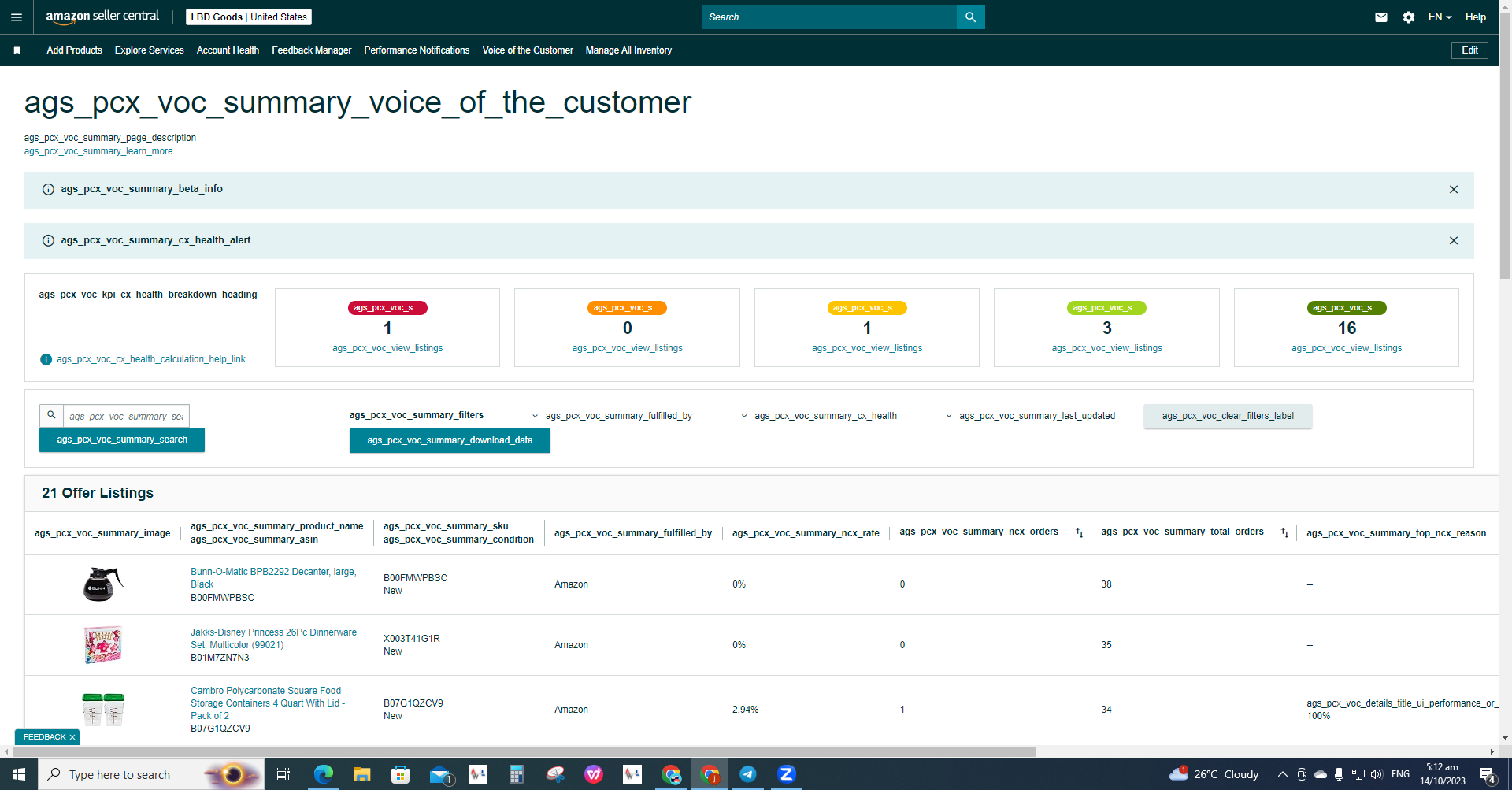Open the ags_pcx_voc_summary_learn_more link
Viewport: 1512px width, 790px height.
pos(98,151)
